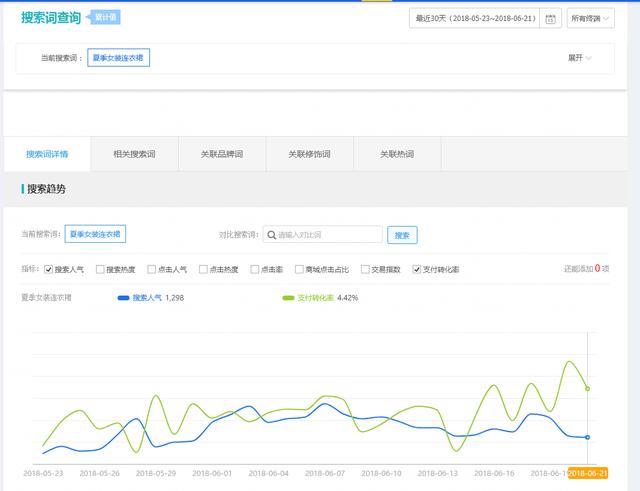Screen dimensions: 640x491
Task: Click the 搜索词查询 page title
Action: tap(51, 18)
